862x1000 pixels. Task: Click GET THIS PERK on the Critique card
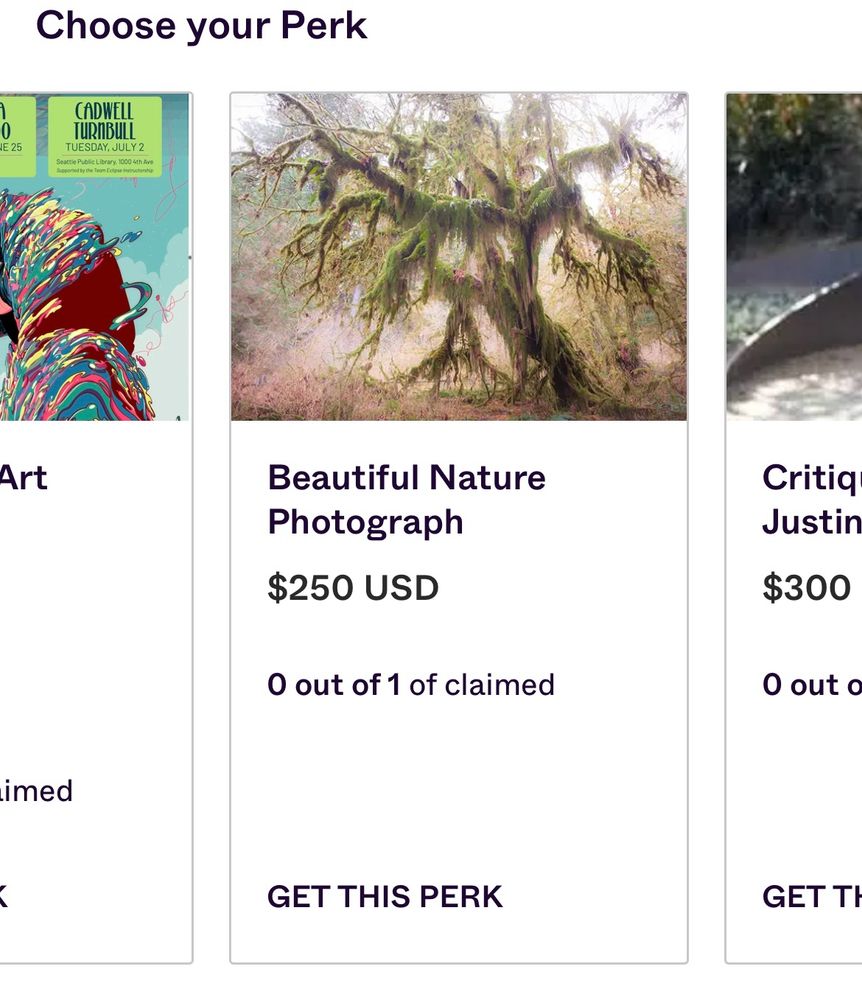(x=810, y=896)
